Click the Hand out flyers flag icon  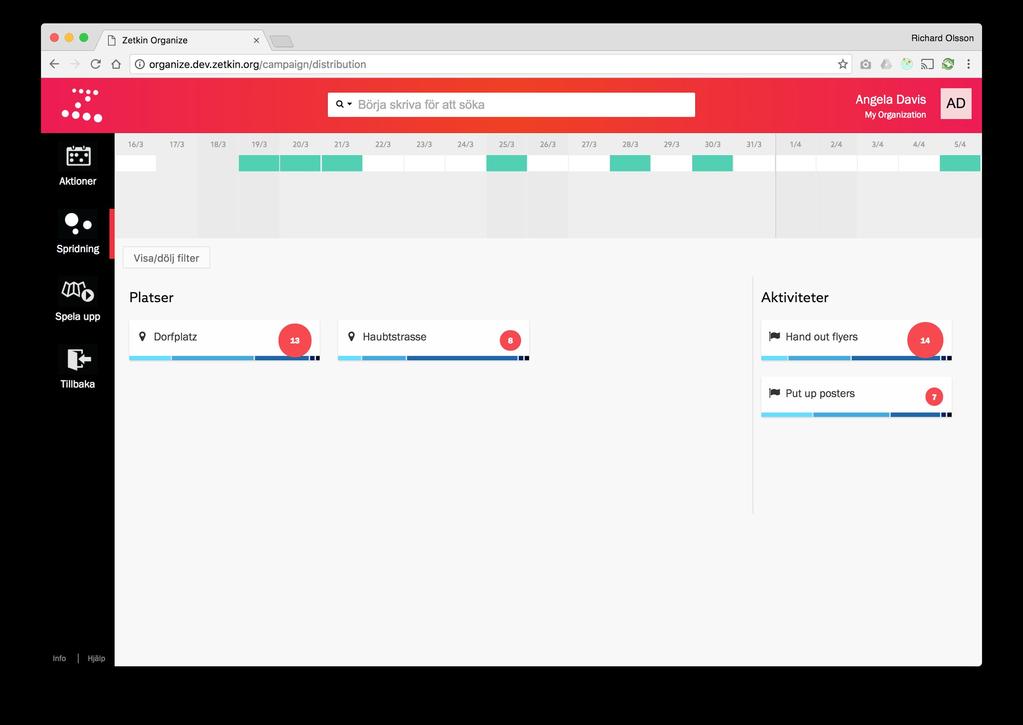click(774, 337)
